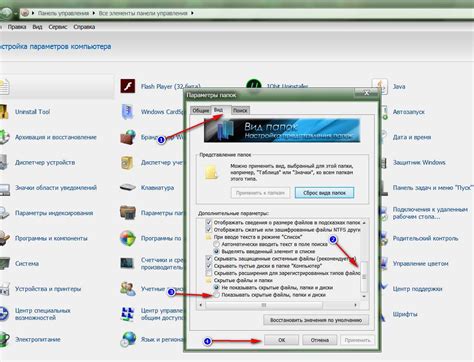Click the breadcrumb arrow after 'Панель управления'
The image size is (474, 362).
(x=94, y=13)
